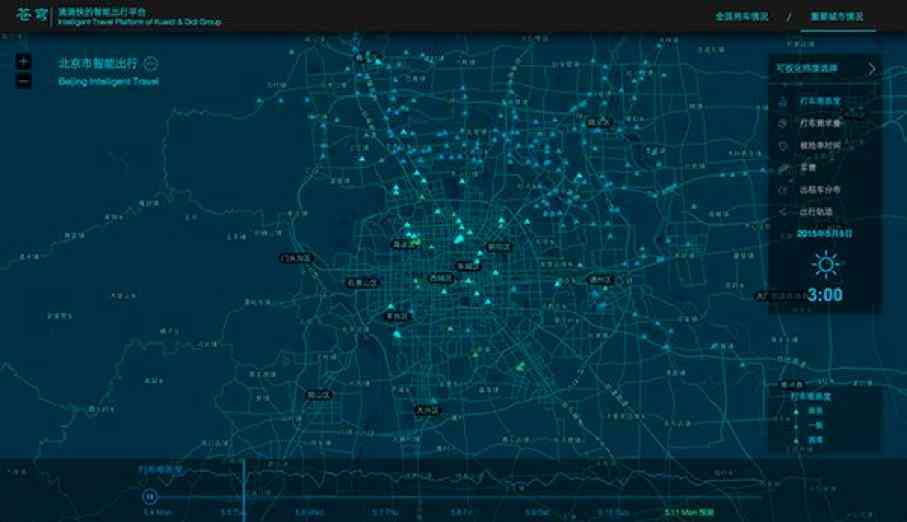This screenshot has height=522, width=907.
Task: Click the timeline playhead marker
Action: tap(244, 491)
